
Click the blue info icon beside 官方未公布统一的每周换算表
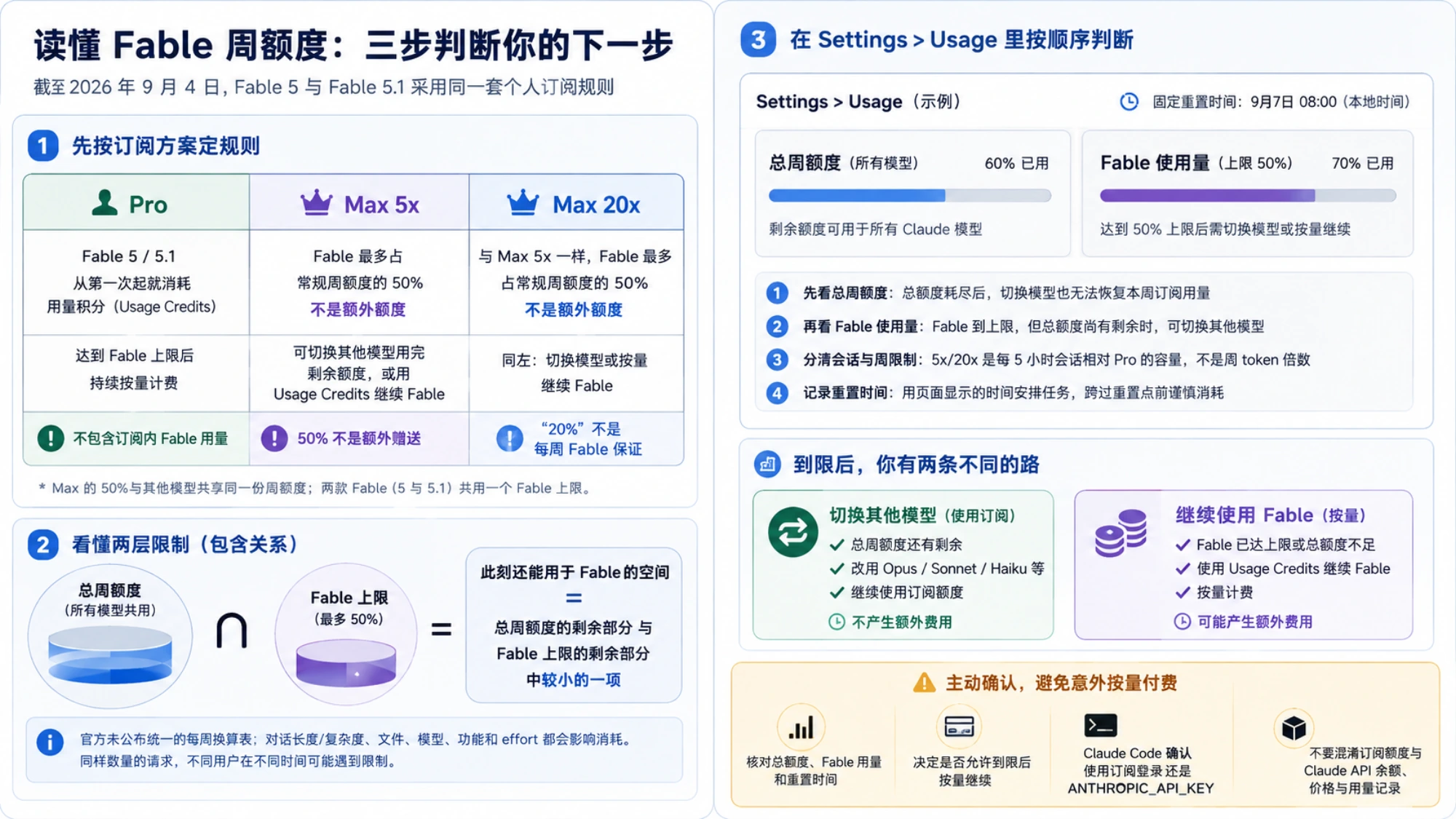click(50, 742)
